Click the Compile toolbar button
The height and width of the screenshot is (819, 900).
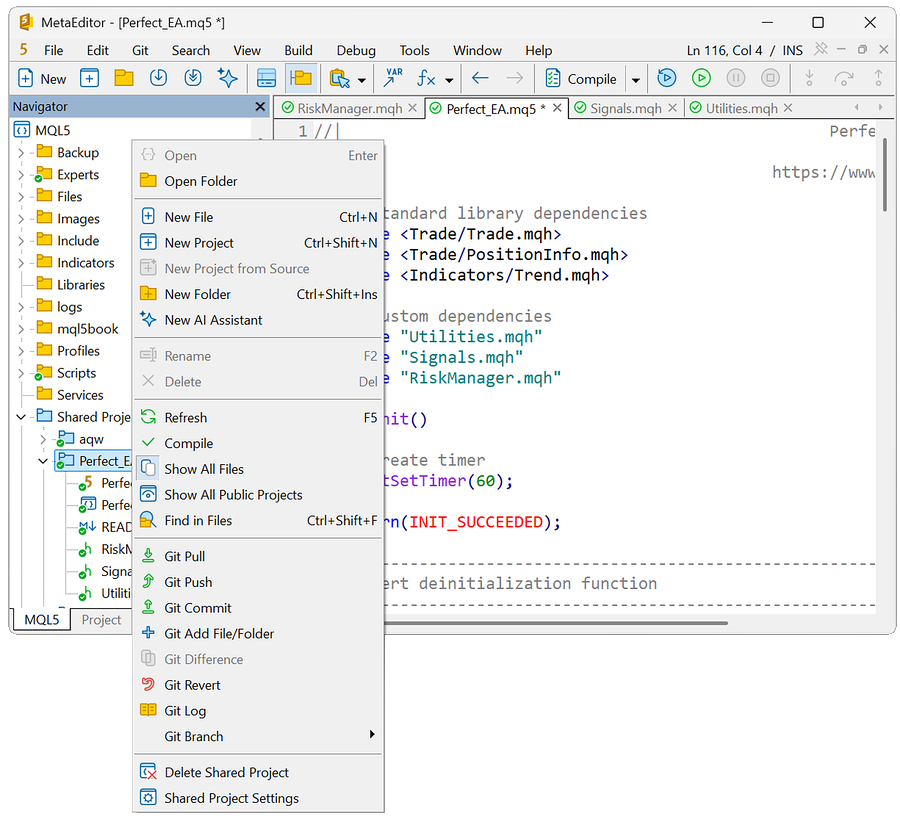click(581, 79)
